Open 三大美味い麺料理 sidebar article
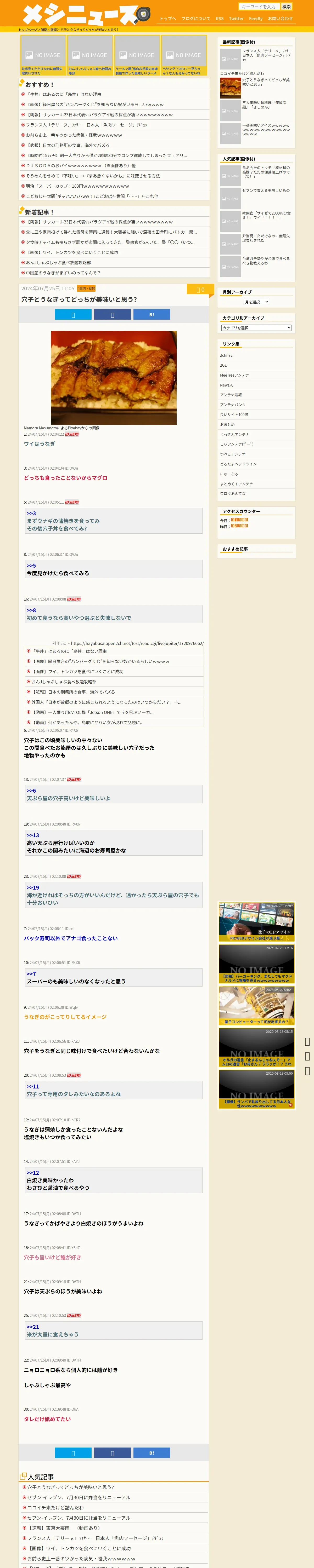The image size is (314, 1568). coord(264,105)
